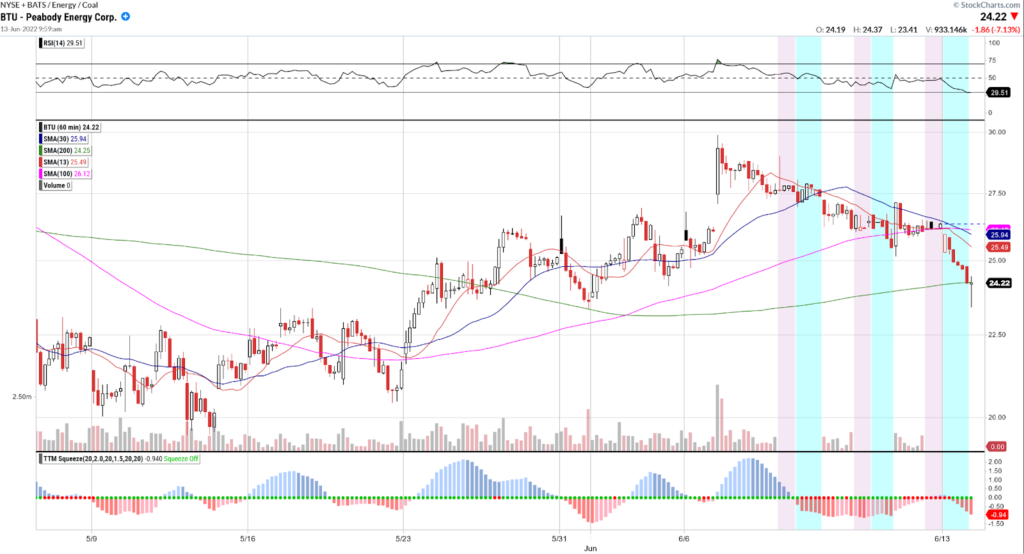
Task: Click the black 29.51 RSI axis tag
Action: (x=999, y=93)
